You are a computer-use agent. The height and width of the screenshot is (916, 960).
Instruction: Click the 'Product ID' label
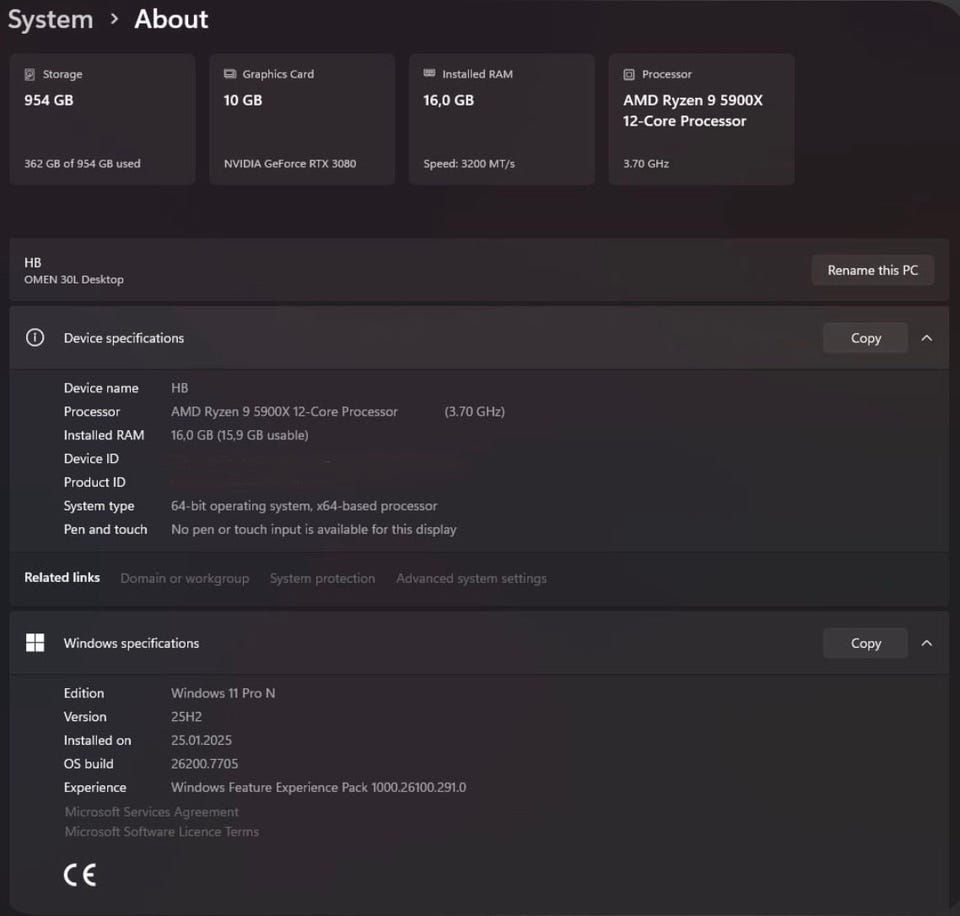click(94, 482)
